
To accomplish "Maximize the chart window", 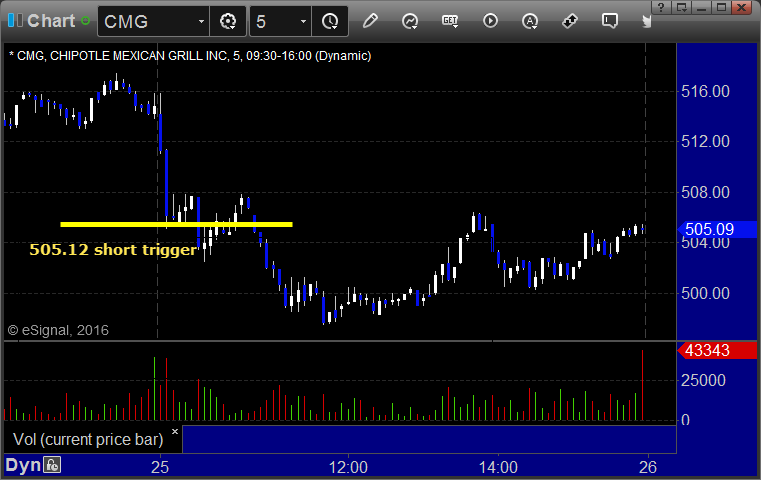I will (x=722, y=7).
